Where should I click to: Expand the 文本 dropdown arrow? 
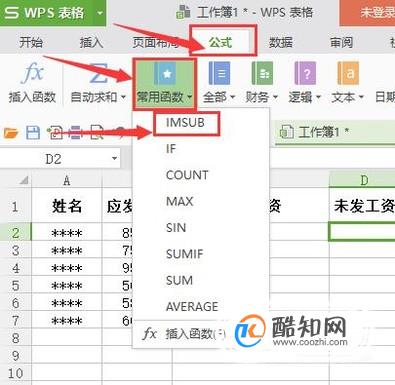[361, 97]
